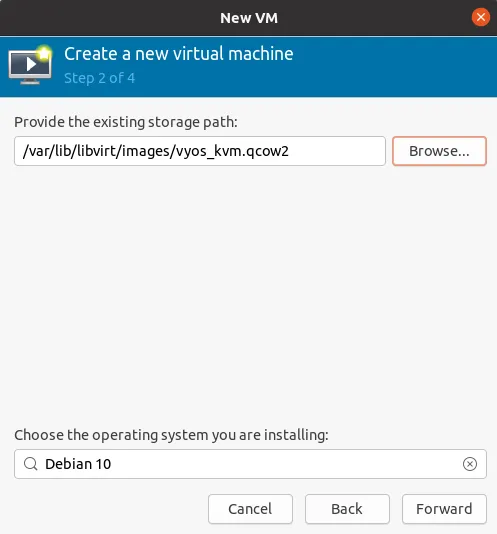The height and width of the screenshot is (534, 497).
Task: Cancel the new virtual machine wizard
Action: (250, 509)
